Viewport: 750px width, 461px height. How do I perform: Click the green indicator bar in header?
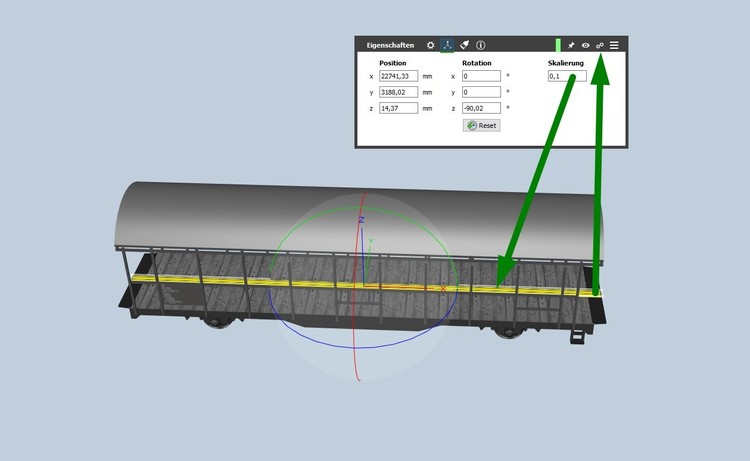(558, 45)
